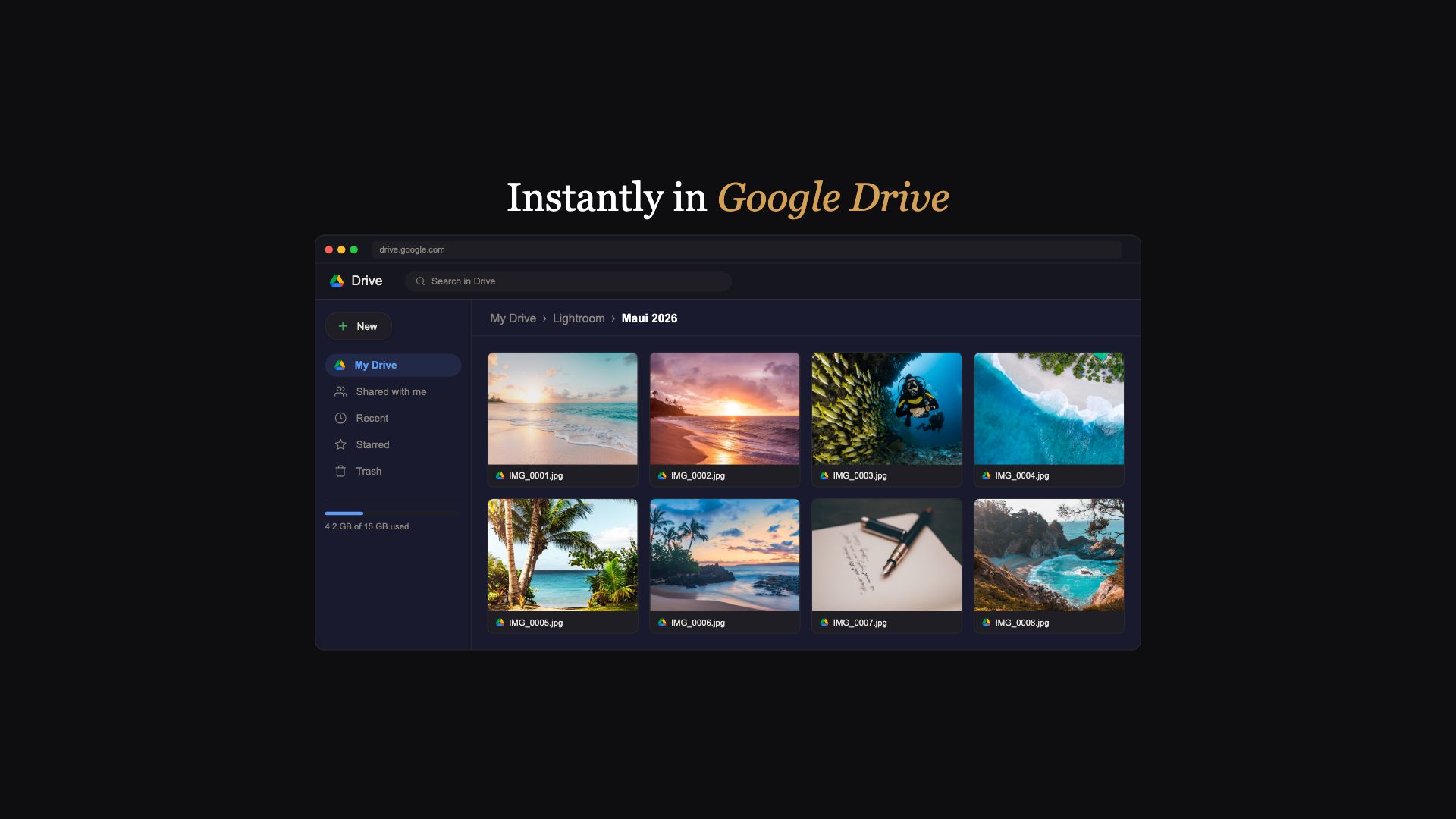Click the yellow minimize window dot
1456x819 pixels.
click(x=341, y=249)
